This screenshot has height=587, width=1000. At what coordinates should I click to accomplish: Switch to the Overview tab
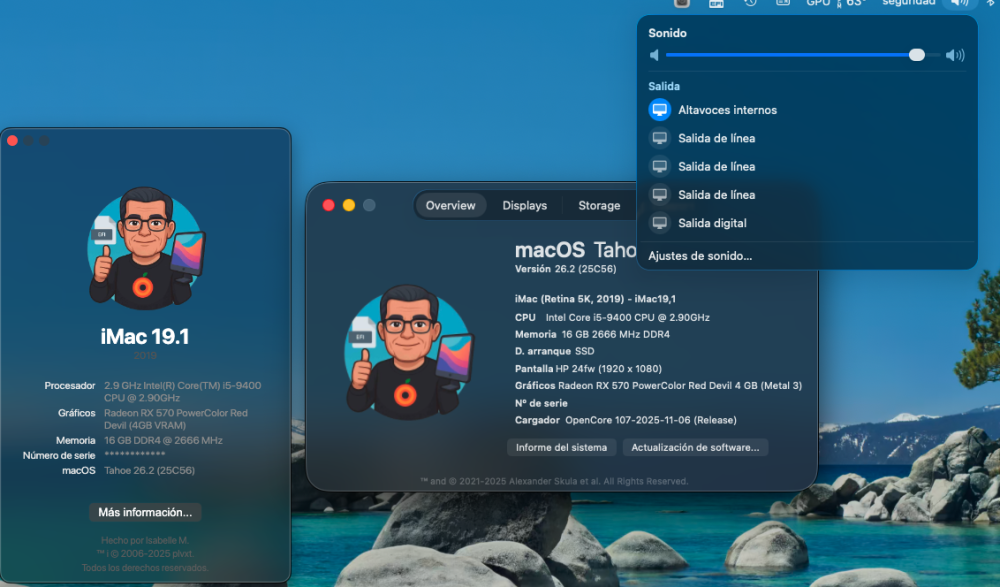[450, 205]
